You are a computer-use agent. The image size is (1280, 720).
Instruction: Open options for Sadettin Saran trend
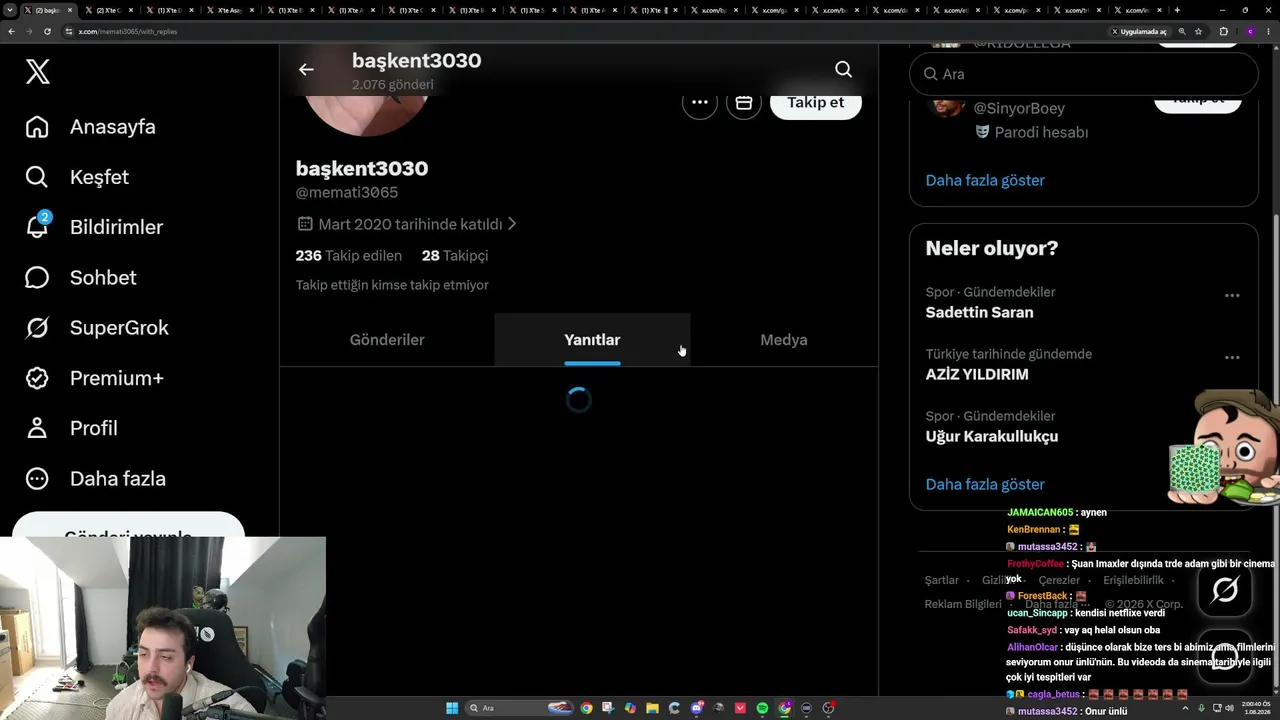(x=1232, y=295)
